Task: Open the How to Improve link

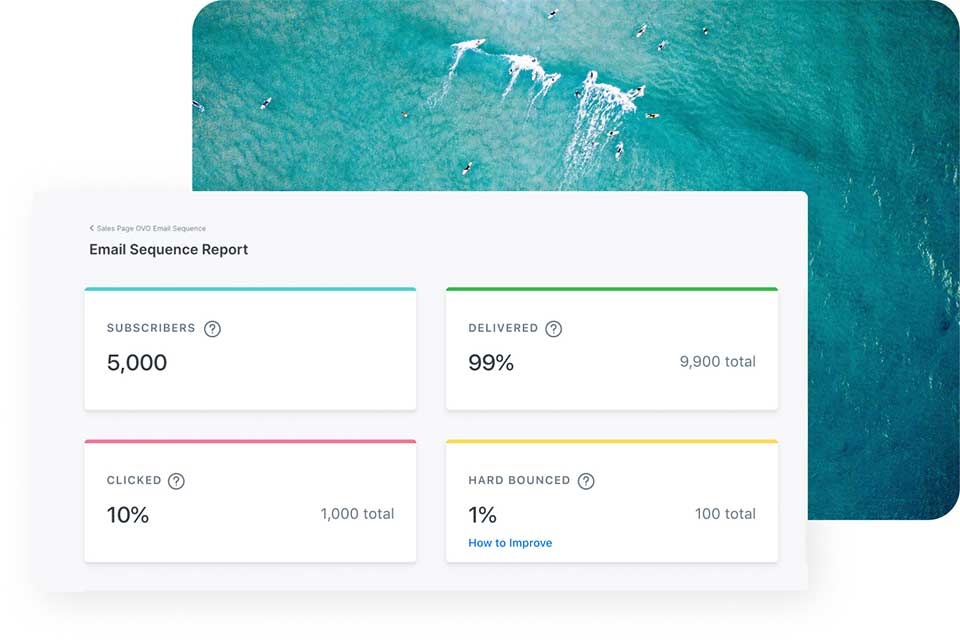Action: [x=510, y=543]
